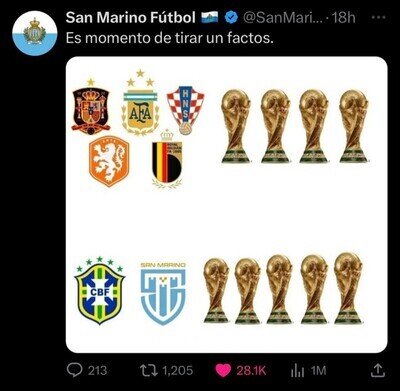This screenshot has width=400, height=391.
Task: Tap the AFA Argentina crest
Action: point(140,102)
